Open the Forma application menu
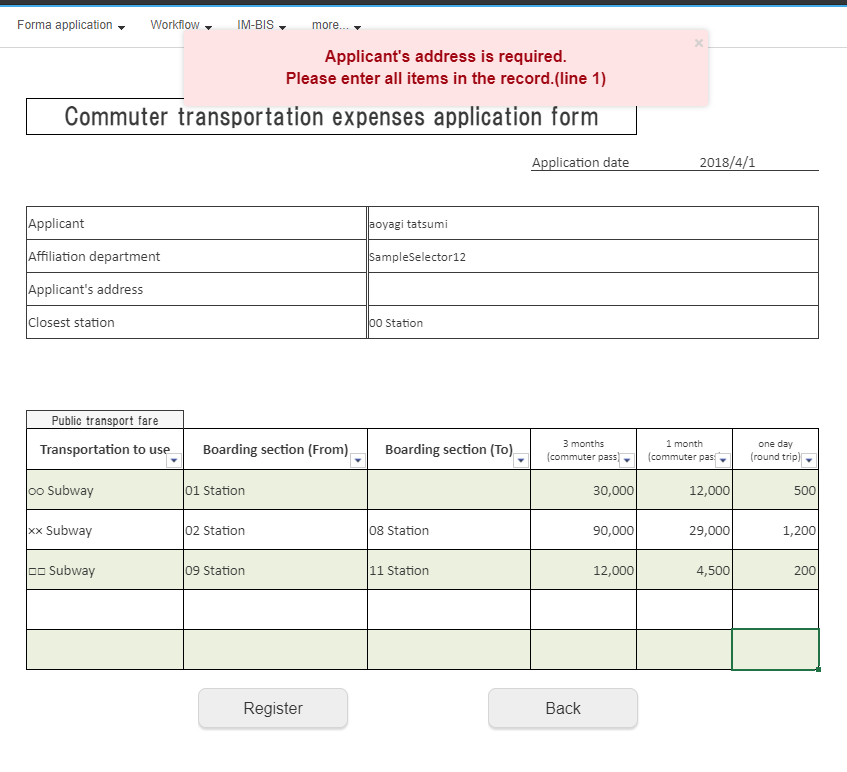 coord(71,25)
